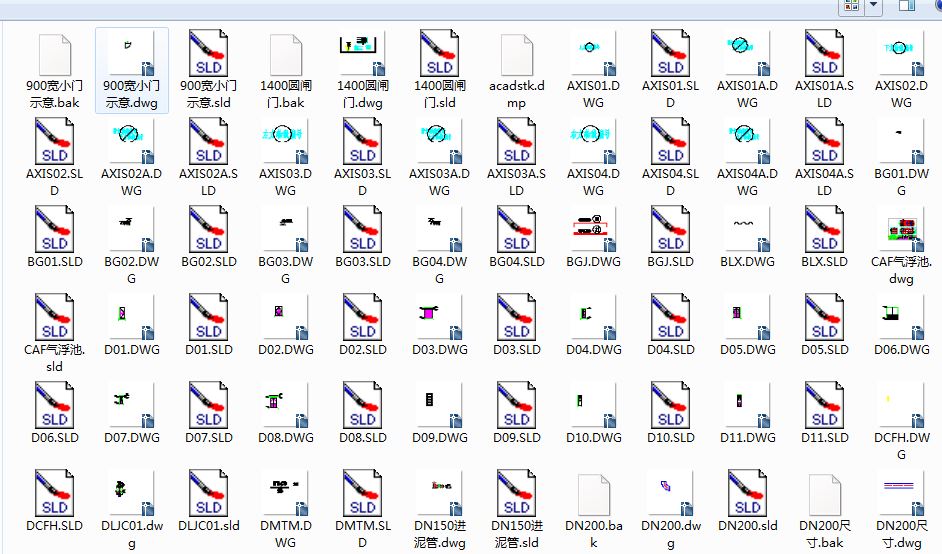Select the DN200尺寸.bak file
942x554 pixels.
[824, 494]
